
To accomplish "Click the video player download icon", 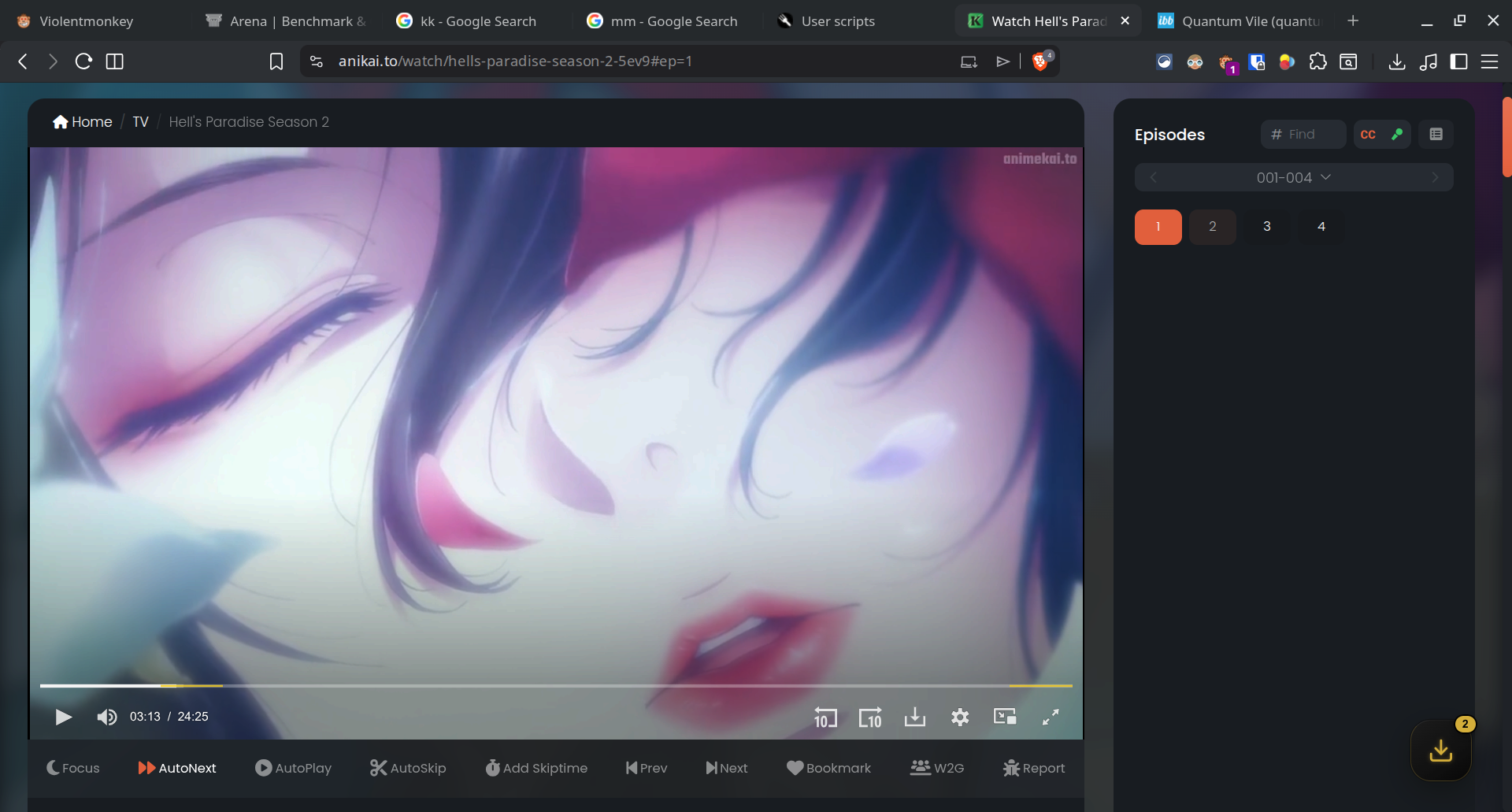I will (x=915, y=717).
